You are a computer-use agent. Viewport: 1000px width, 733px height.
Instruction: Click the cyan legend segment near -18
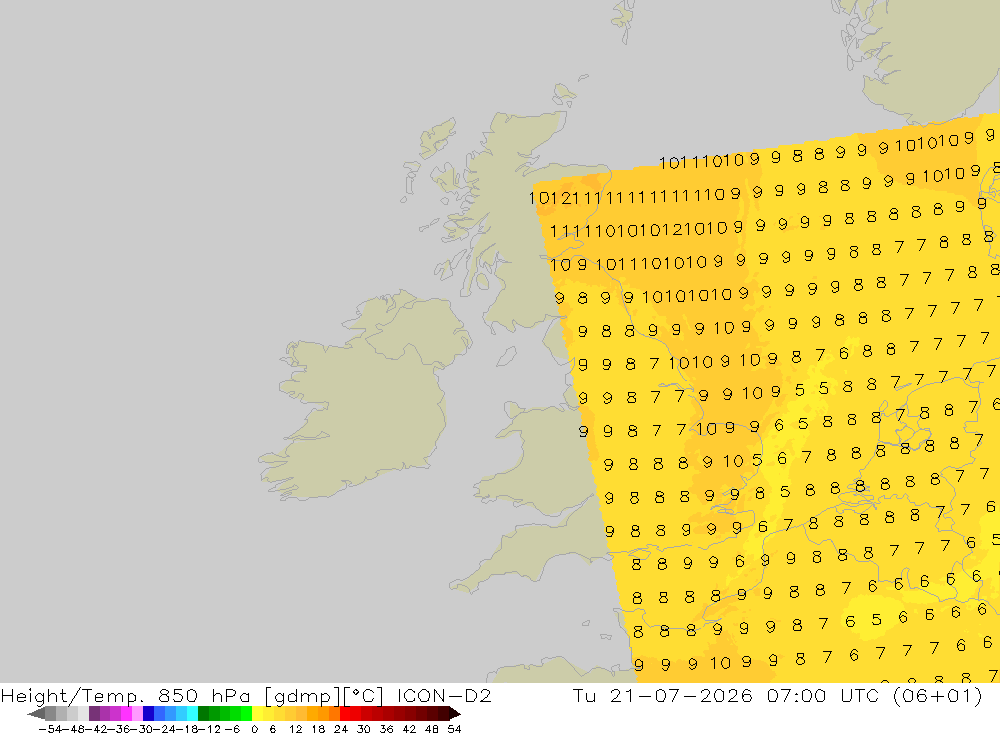click(192, 713)
